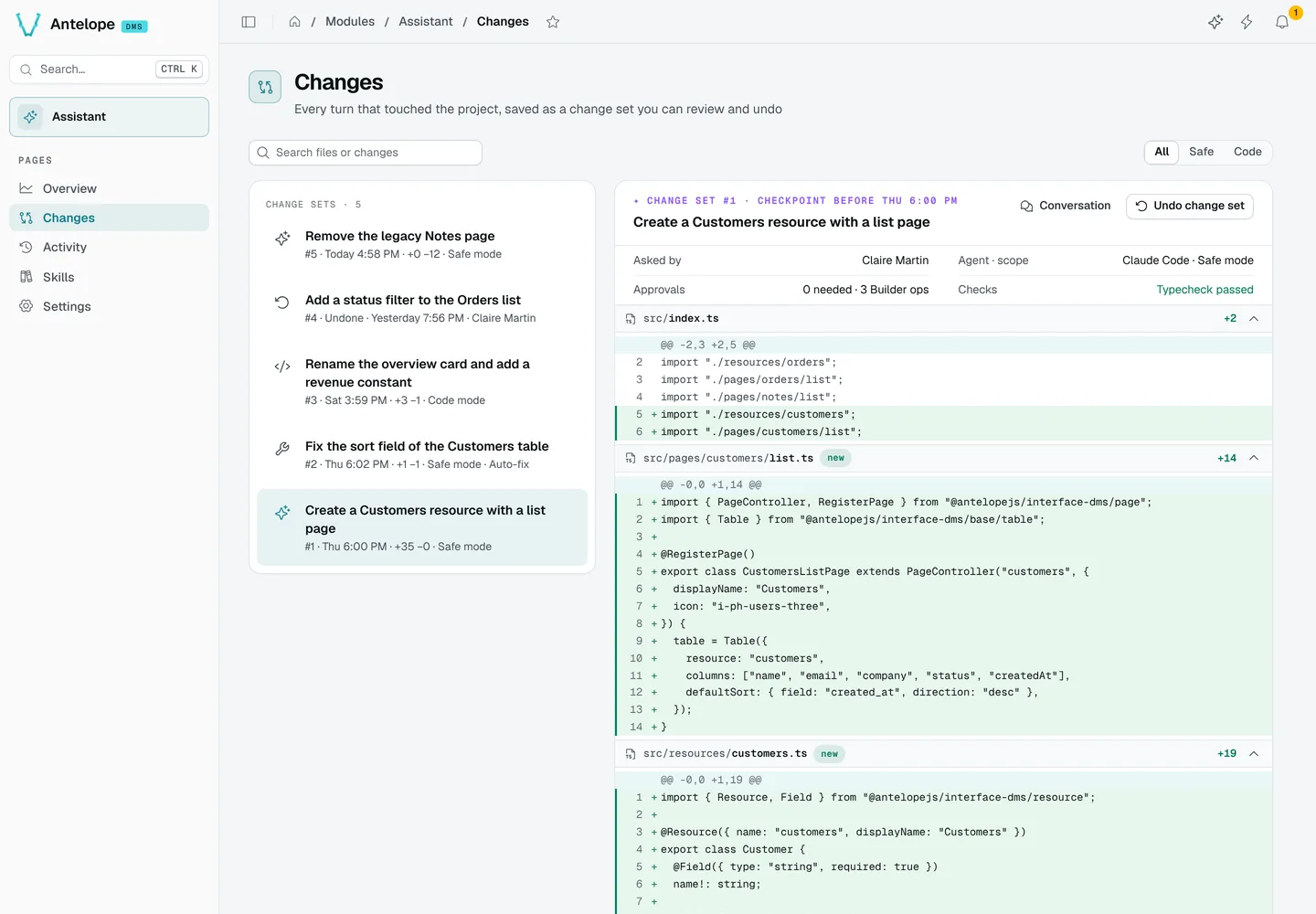Select change set Remove the legacy Notes page

tap(422, 245)
